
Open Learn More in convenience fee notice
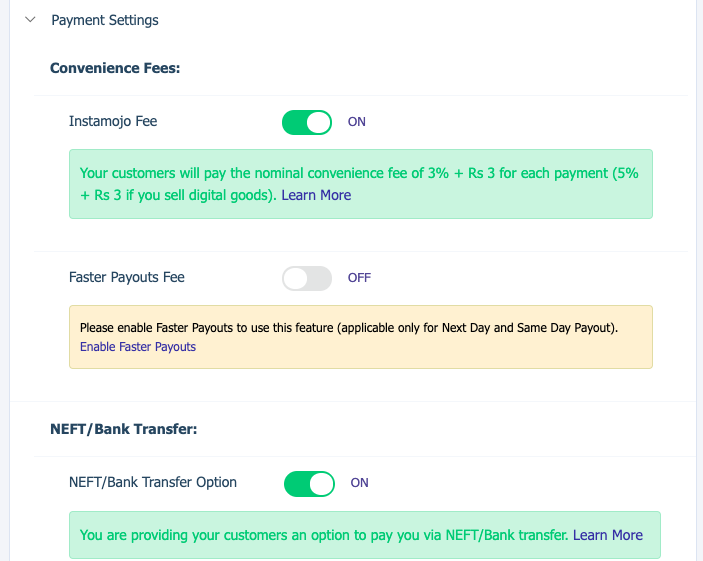[x=316, y=195]
